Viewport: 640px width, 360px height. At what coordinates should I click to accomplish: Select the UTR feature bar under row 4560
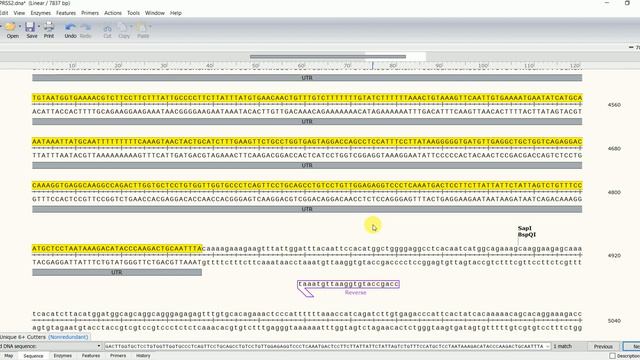tap(307, 122)
